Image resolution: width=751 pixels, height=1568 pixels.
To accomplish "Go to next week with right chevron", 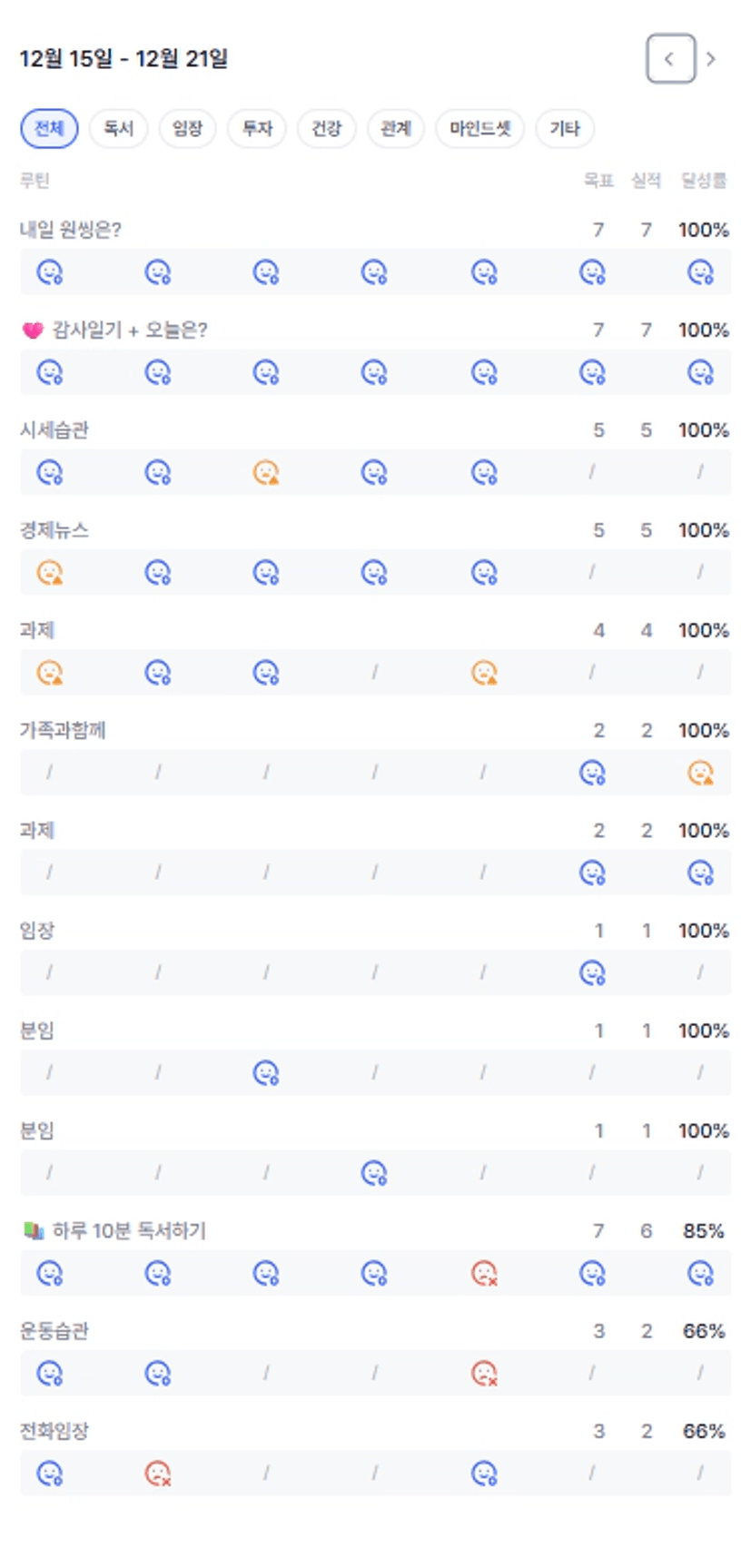I will 711,59.
